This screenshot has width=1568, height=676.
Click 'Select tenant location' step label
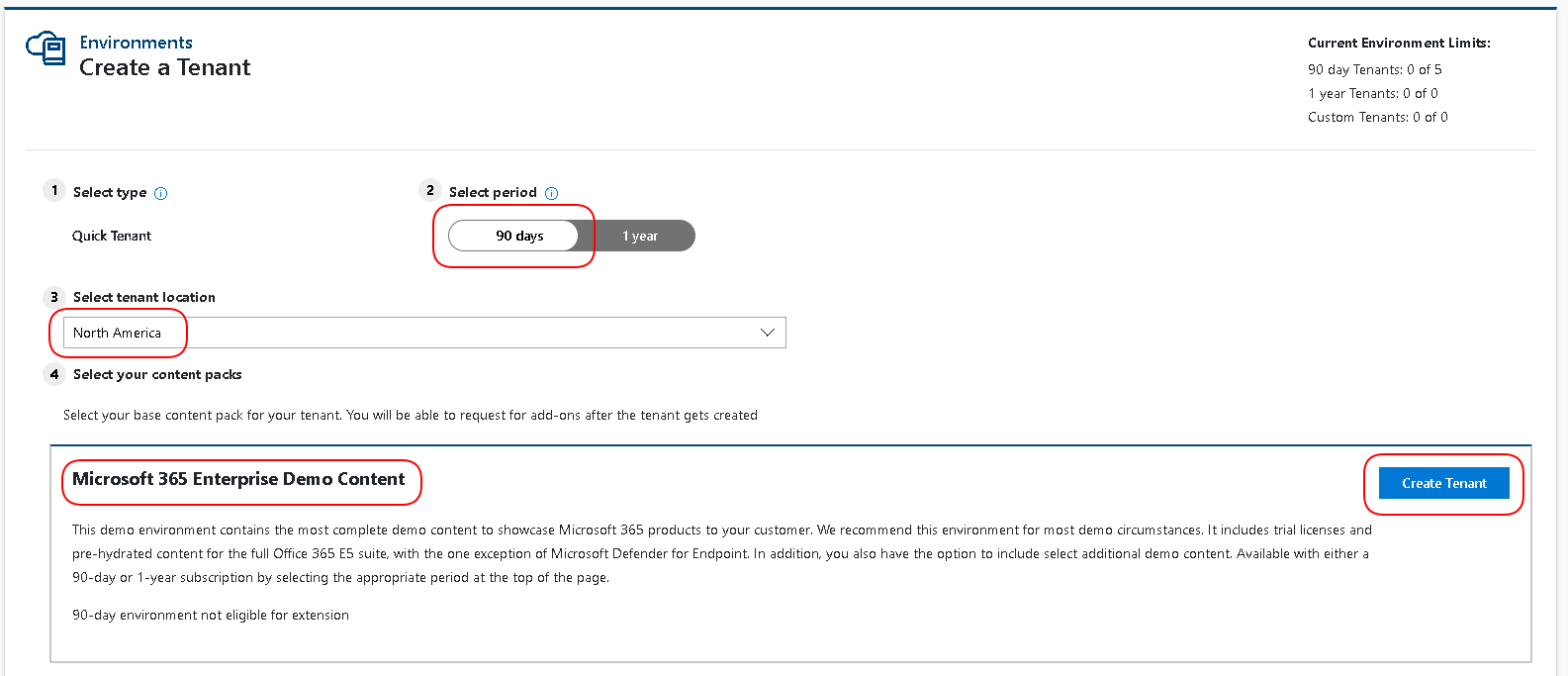[144, 297]
